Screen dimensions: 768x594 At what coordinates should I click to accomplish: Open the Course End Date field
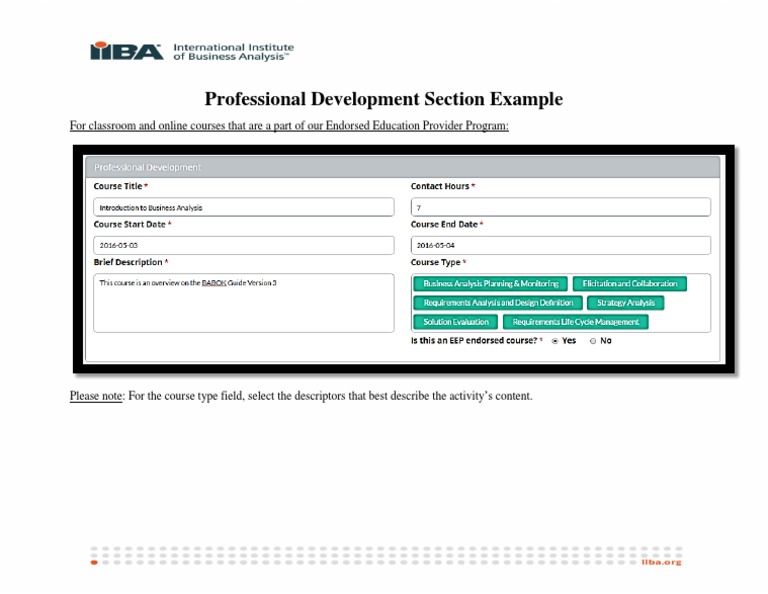[560, 245]
